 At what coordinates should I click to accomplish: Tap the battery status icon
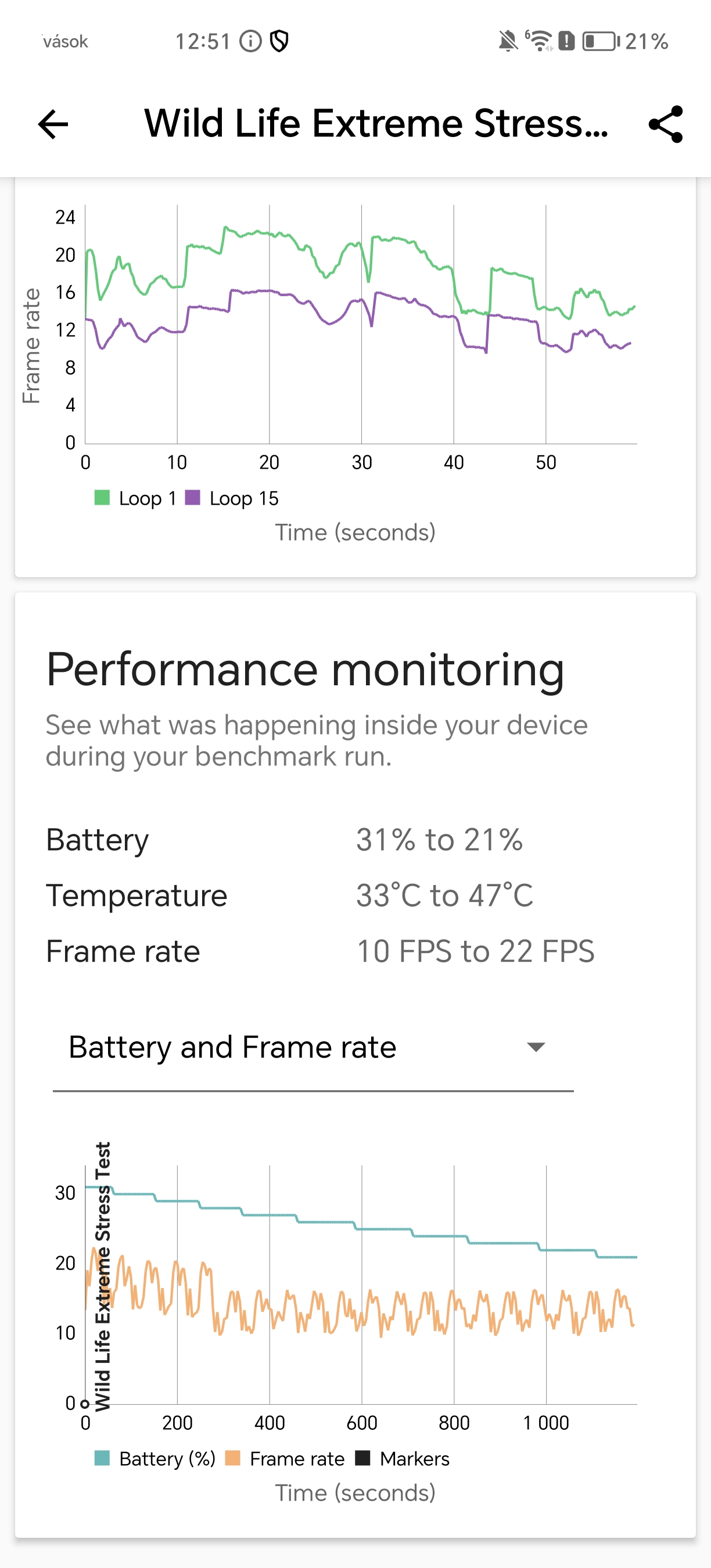coord(601,41)
